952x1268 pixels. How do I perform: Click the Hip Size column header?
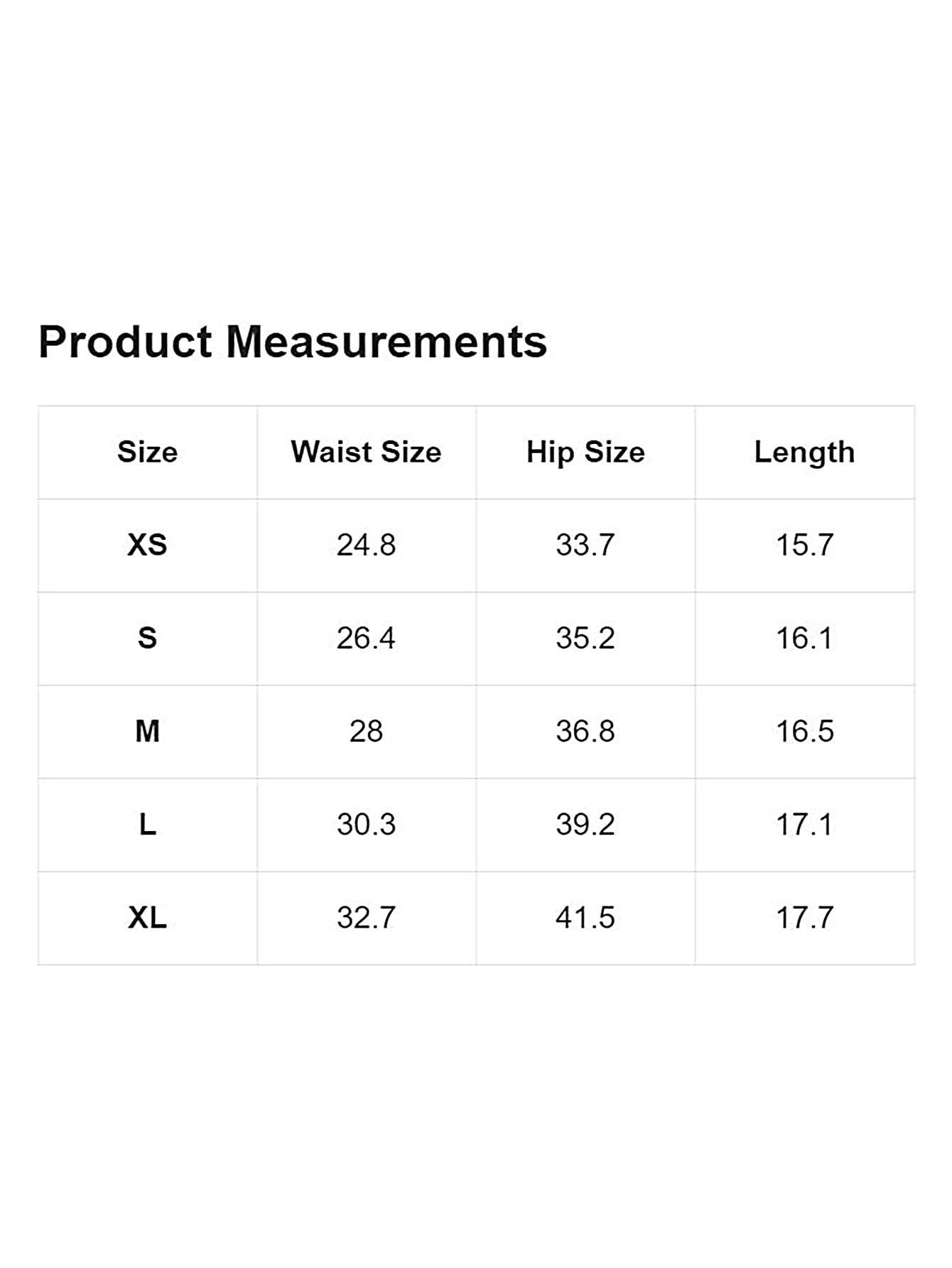coord(585,453)
